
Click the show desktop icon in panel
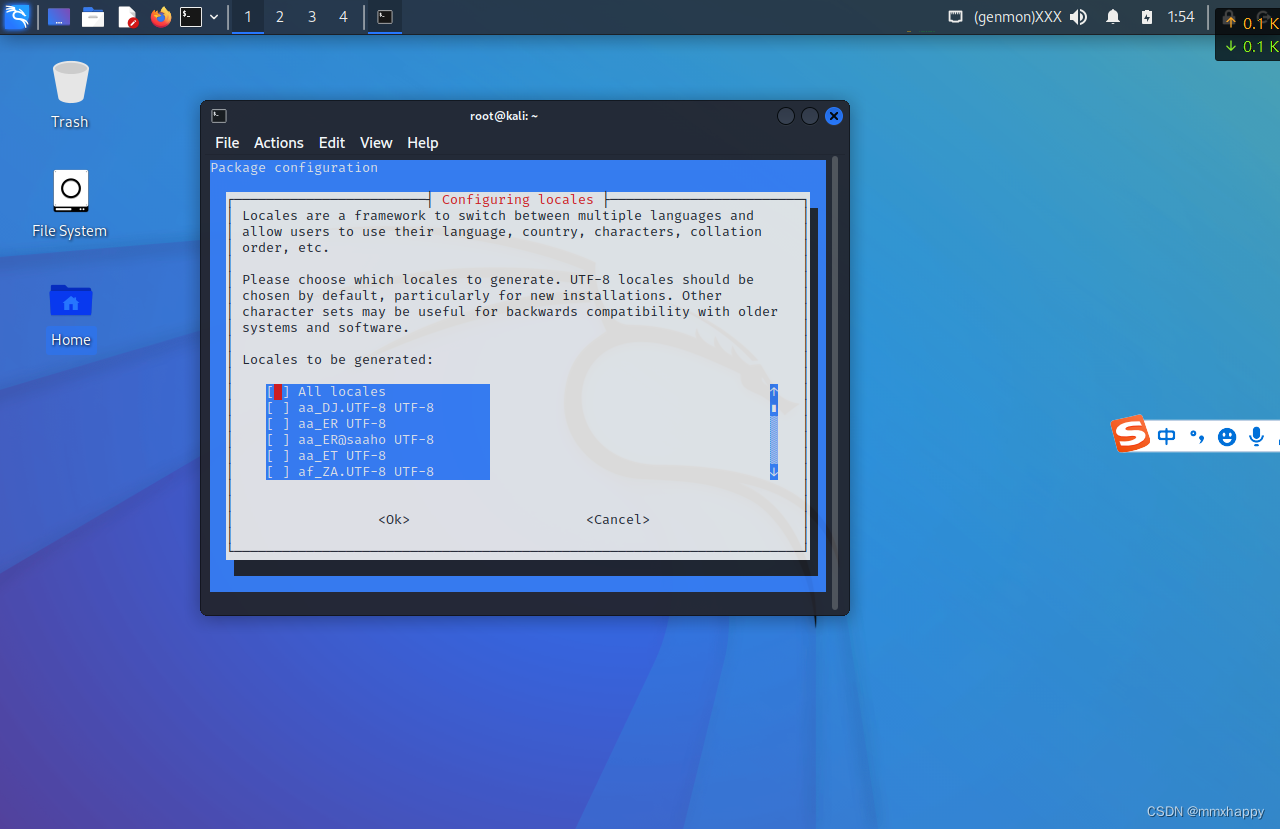coord(59,17)
